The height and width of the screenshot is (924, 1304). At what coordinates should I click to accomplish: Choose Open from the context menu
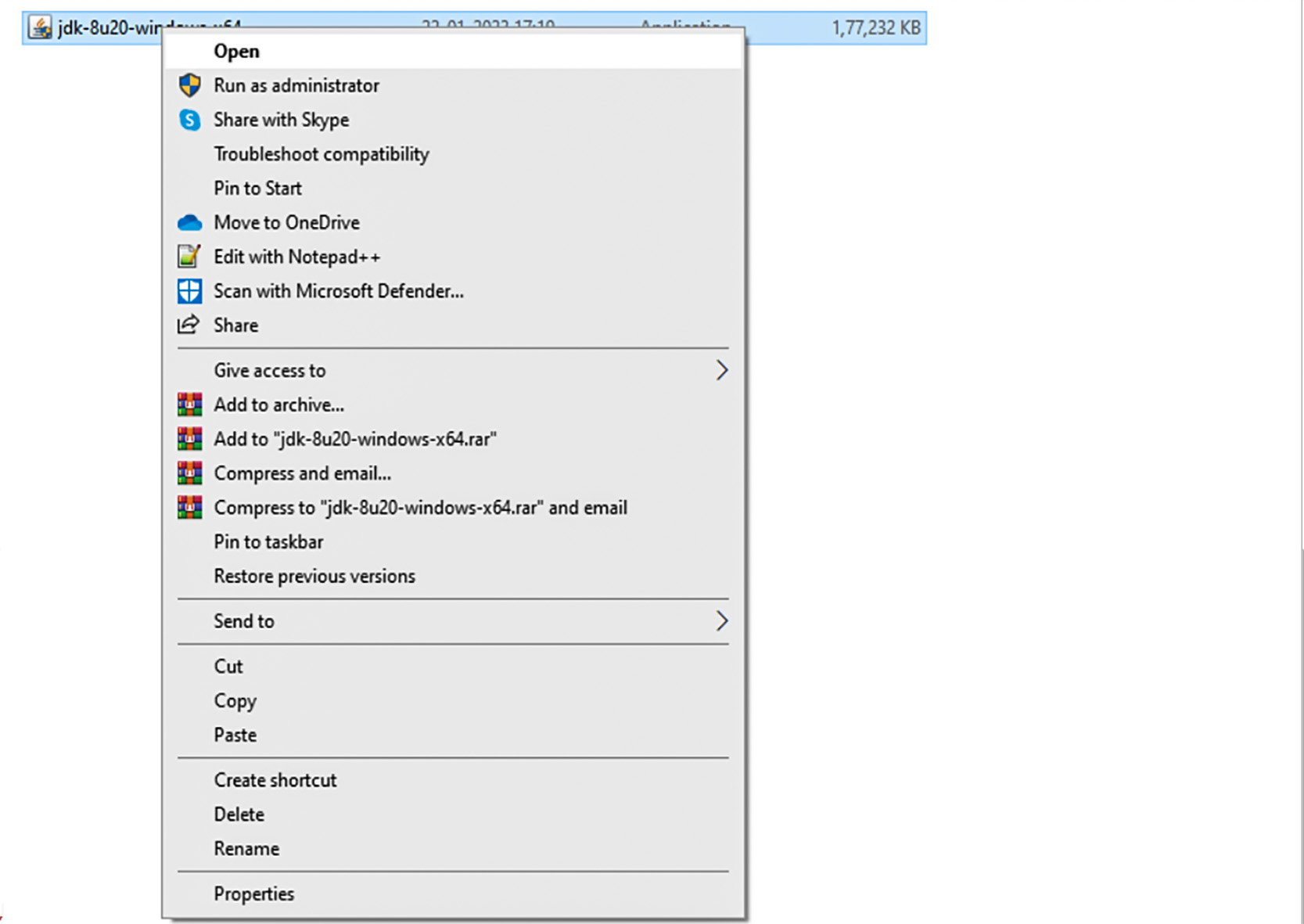pos(236,52)
